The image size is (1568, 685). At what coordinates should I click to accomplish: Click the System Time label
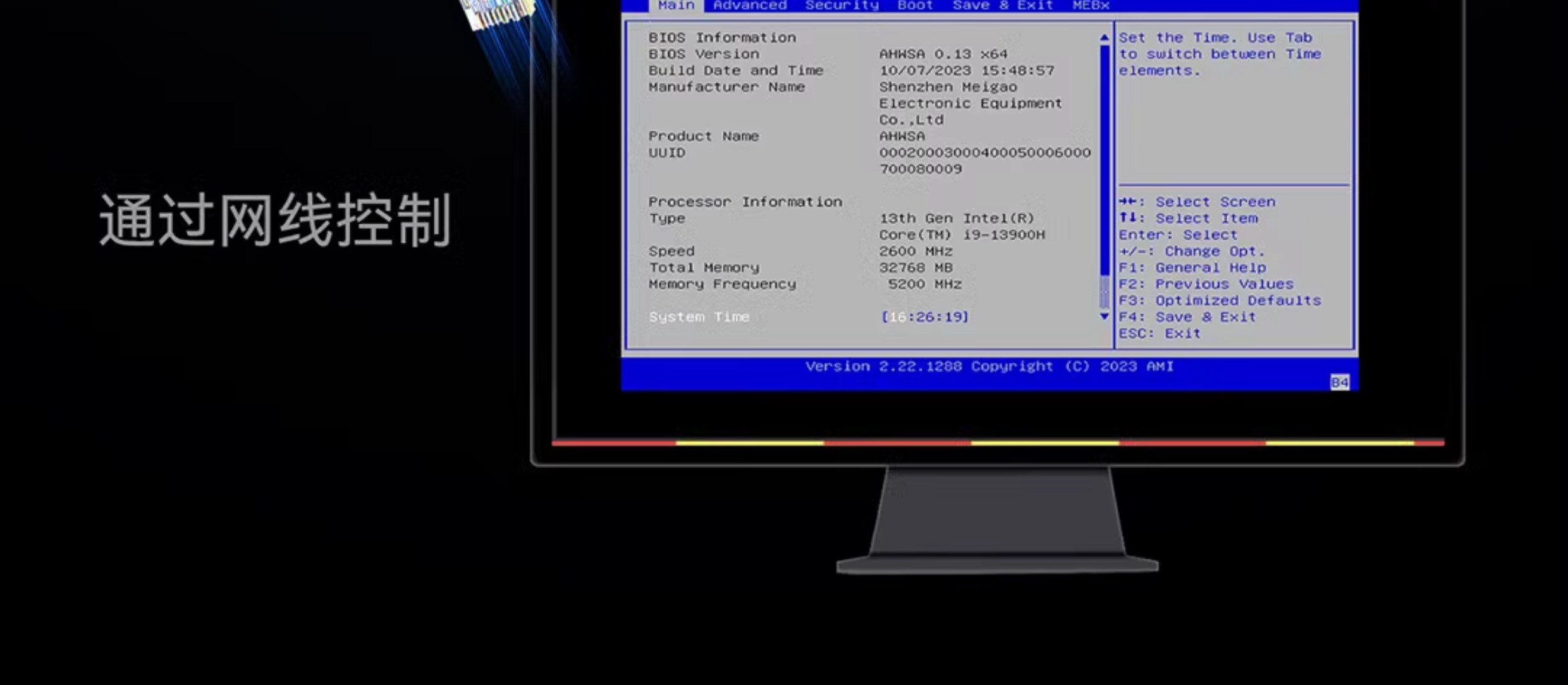click(x=699, y=317)
